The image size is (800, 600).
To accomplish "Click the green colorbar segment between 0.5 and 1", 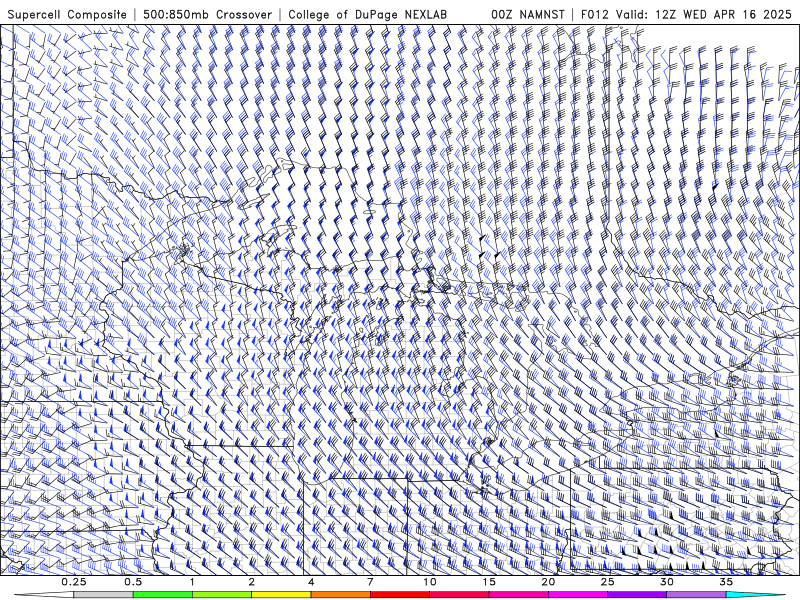I will pyautogui.click(x=163, y=595).
